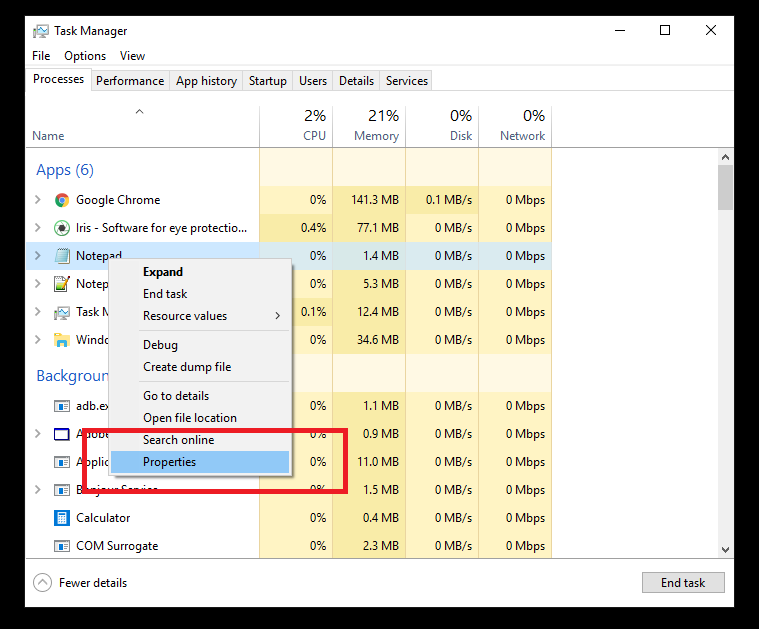Click the COM Surrogate process name
Image resolution: width=759 pixels, height=629 pixels.
[117, 546]
